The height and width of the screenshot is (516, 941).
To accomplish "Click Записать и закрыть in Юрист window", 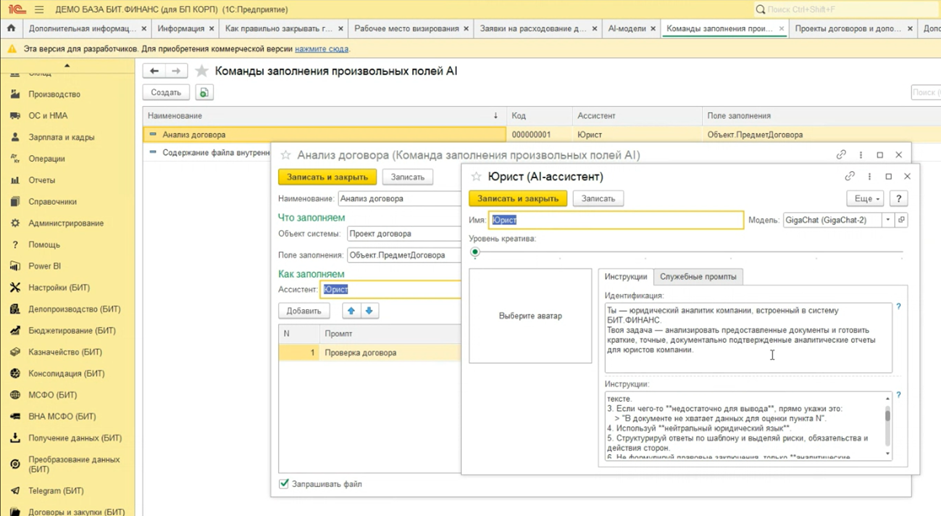I will pyautogui.click(x=518, y=199).
